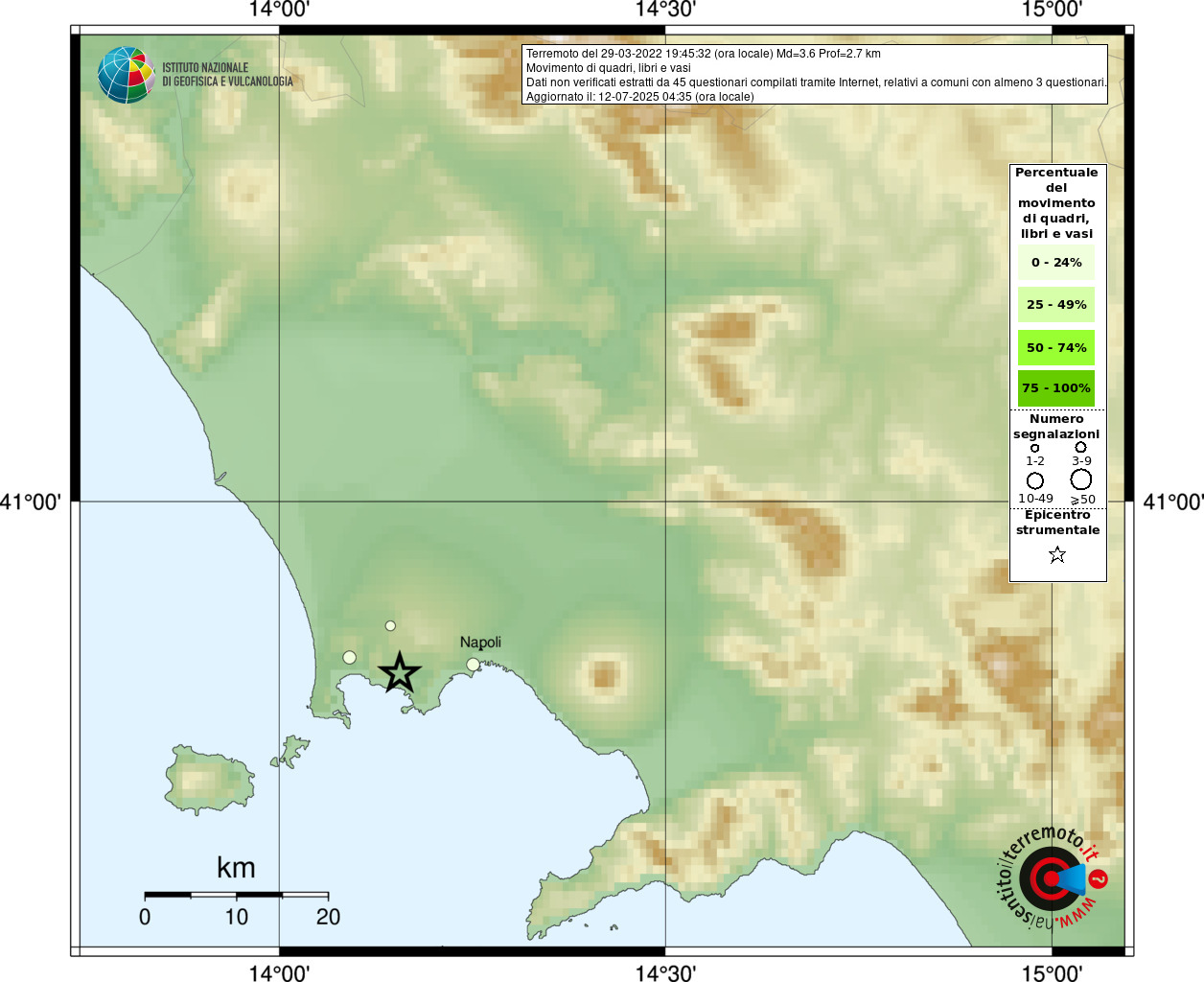Click the Napoli city label
This screenshot has width=1204, height=982.
480,643
